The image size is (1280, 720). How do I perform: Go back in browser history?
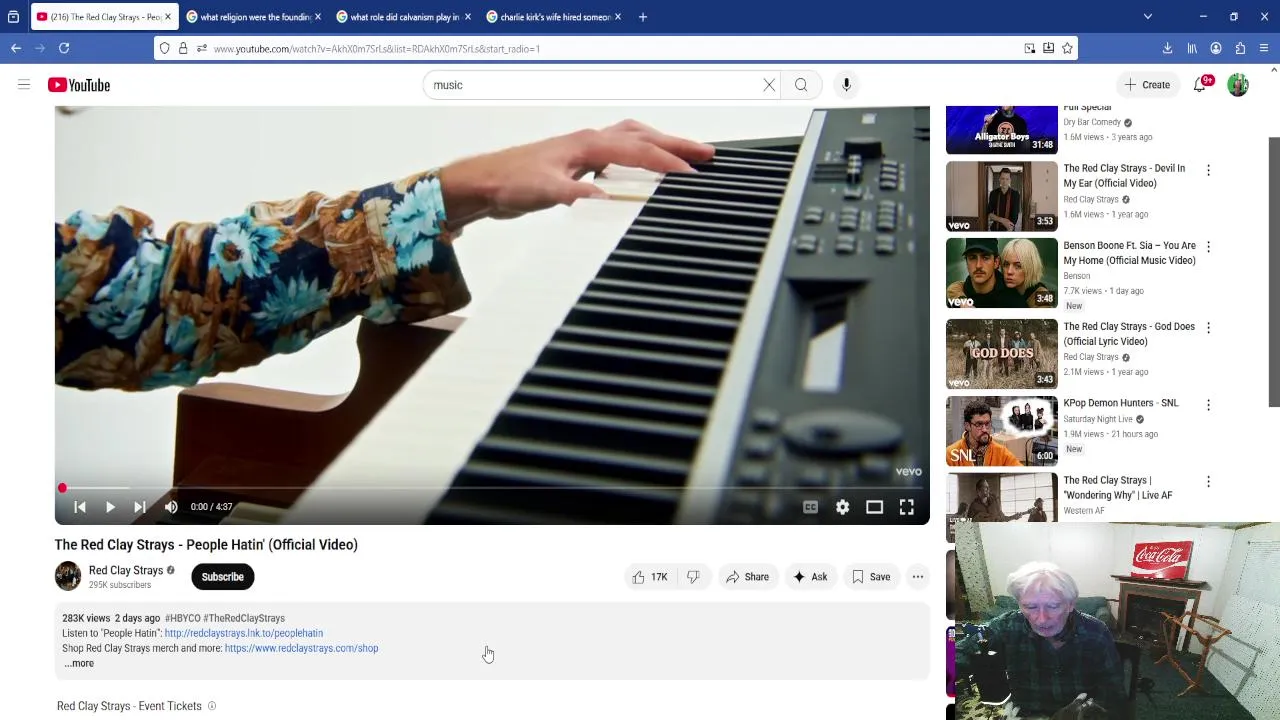click(x=16, y=48)
